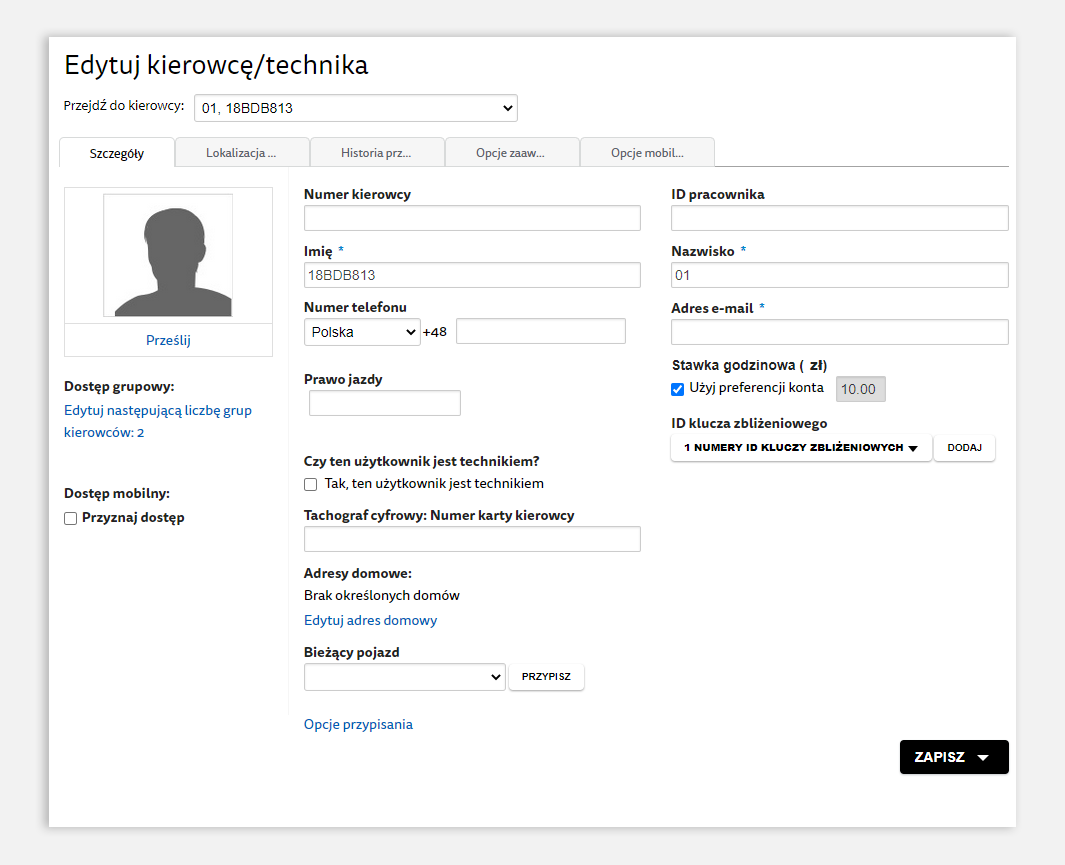Expand the Bieżący pojazd vehicle dropdown
The width and height of the screenshot is (1065, 865).
click(x=405, y=677)
